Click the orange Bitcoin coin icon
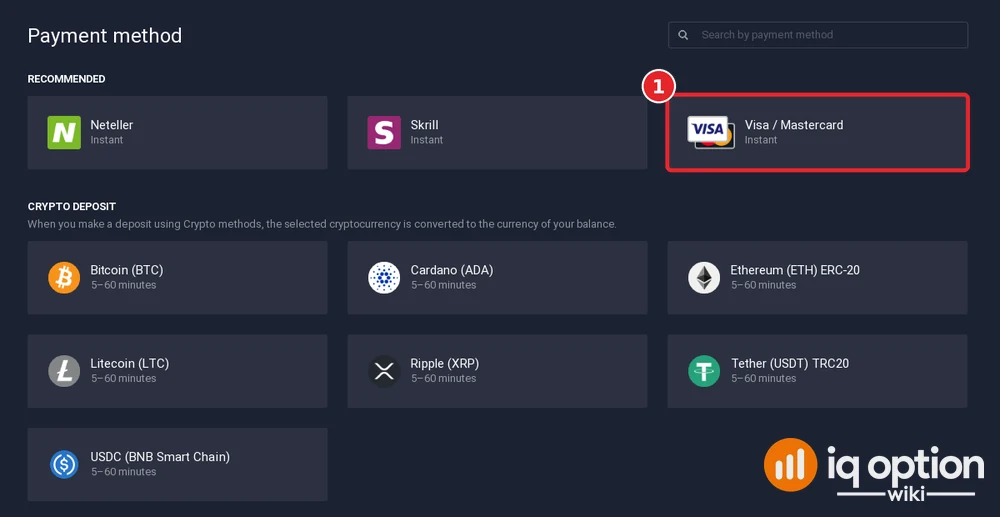Image resolution: width=1000 pixels, height=517 pixels. [x=64, y=278]
